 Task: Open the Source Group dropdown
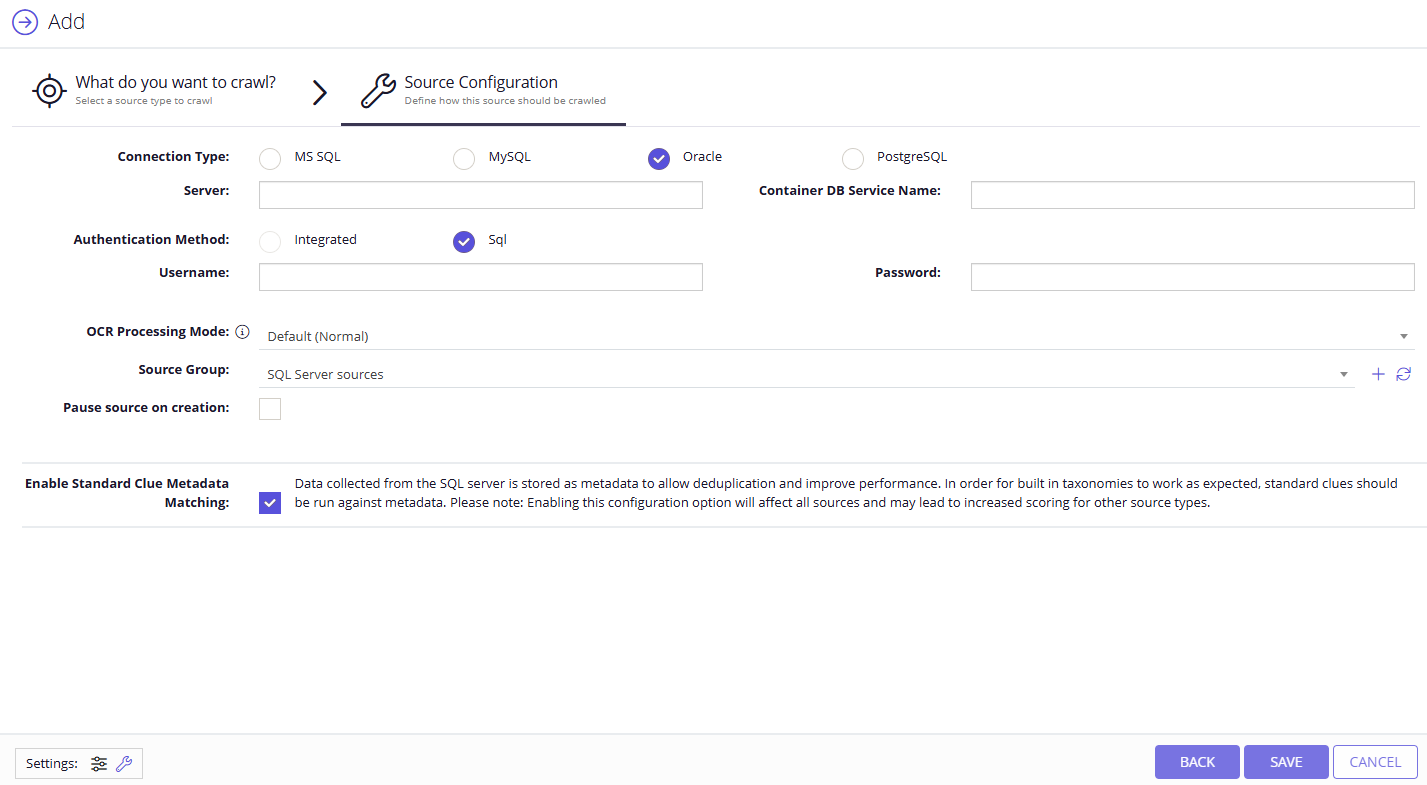click(x=807, y=374)
